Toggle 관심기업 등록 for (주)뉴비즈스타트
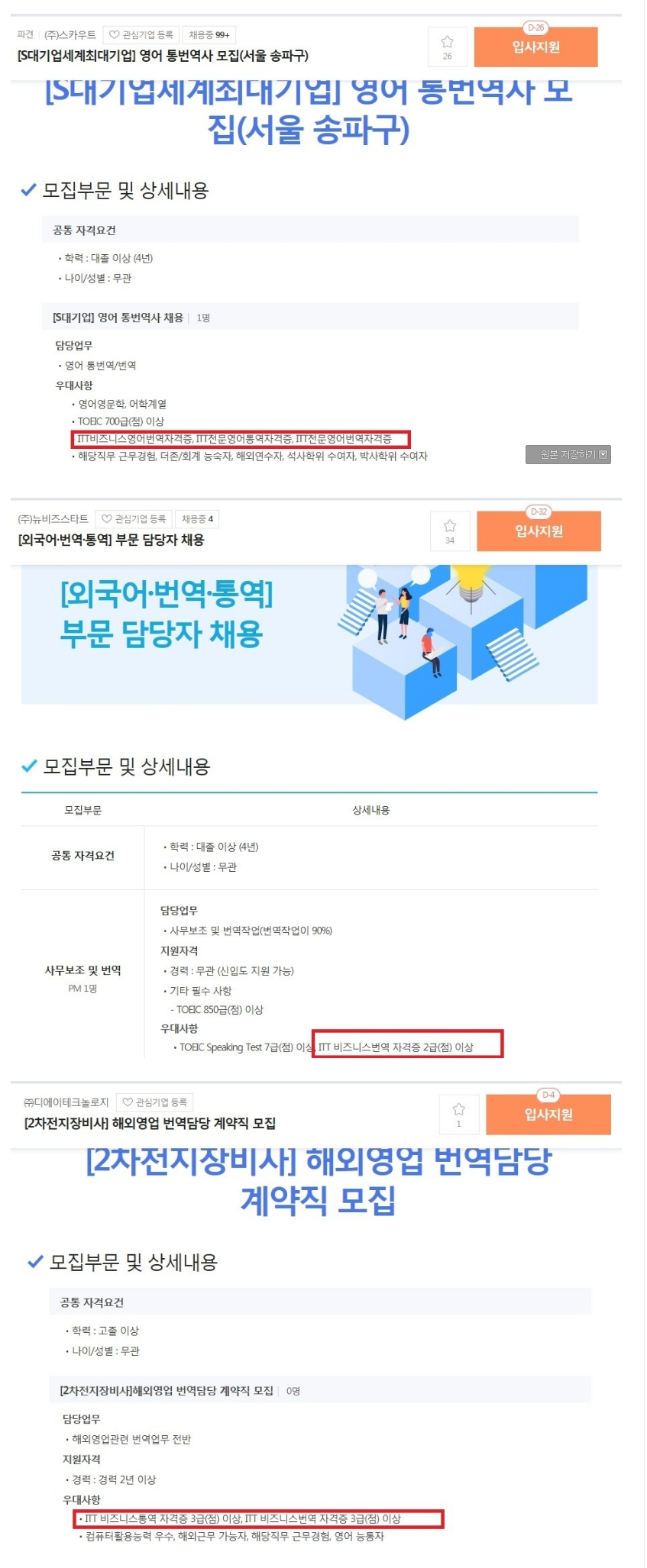Screen dimensions: 647x1568 (134, 519)
